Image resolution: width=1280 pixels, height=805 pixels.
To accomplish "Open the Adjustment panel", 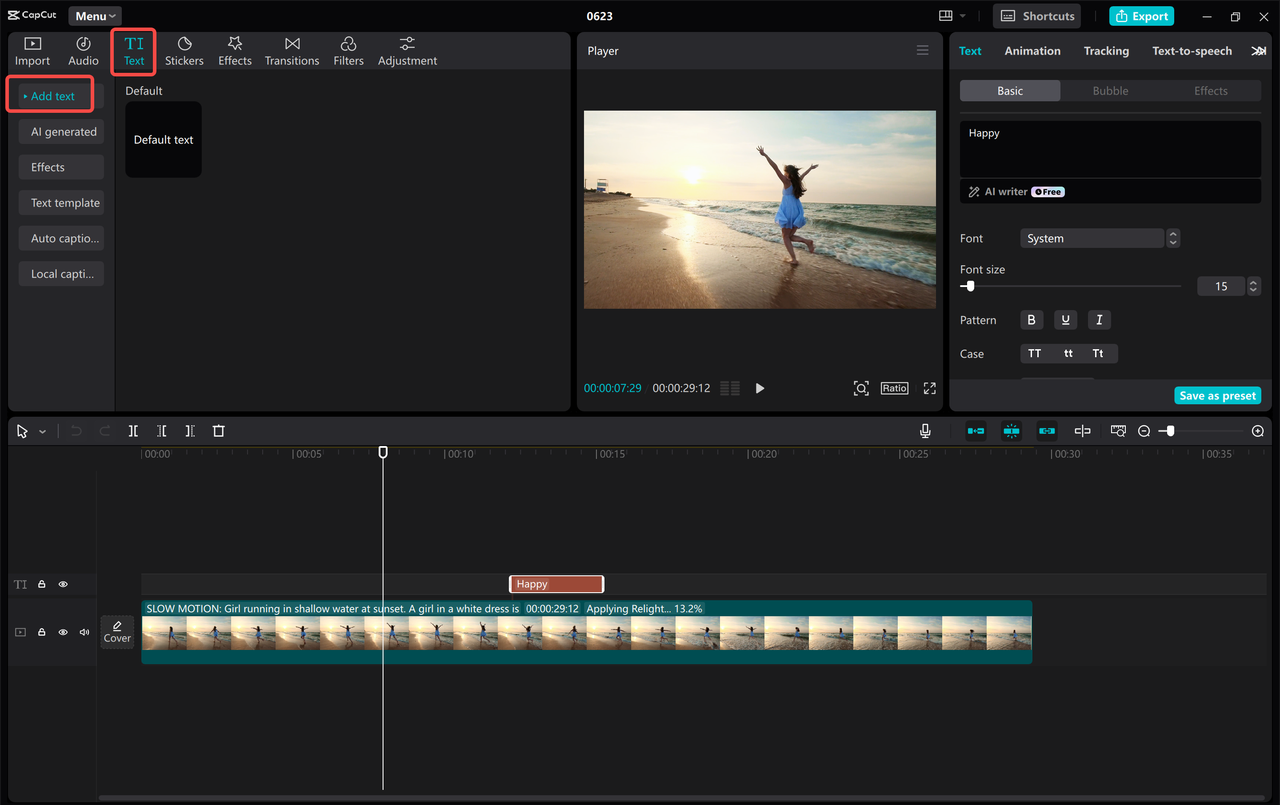I will (407, 50).
